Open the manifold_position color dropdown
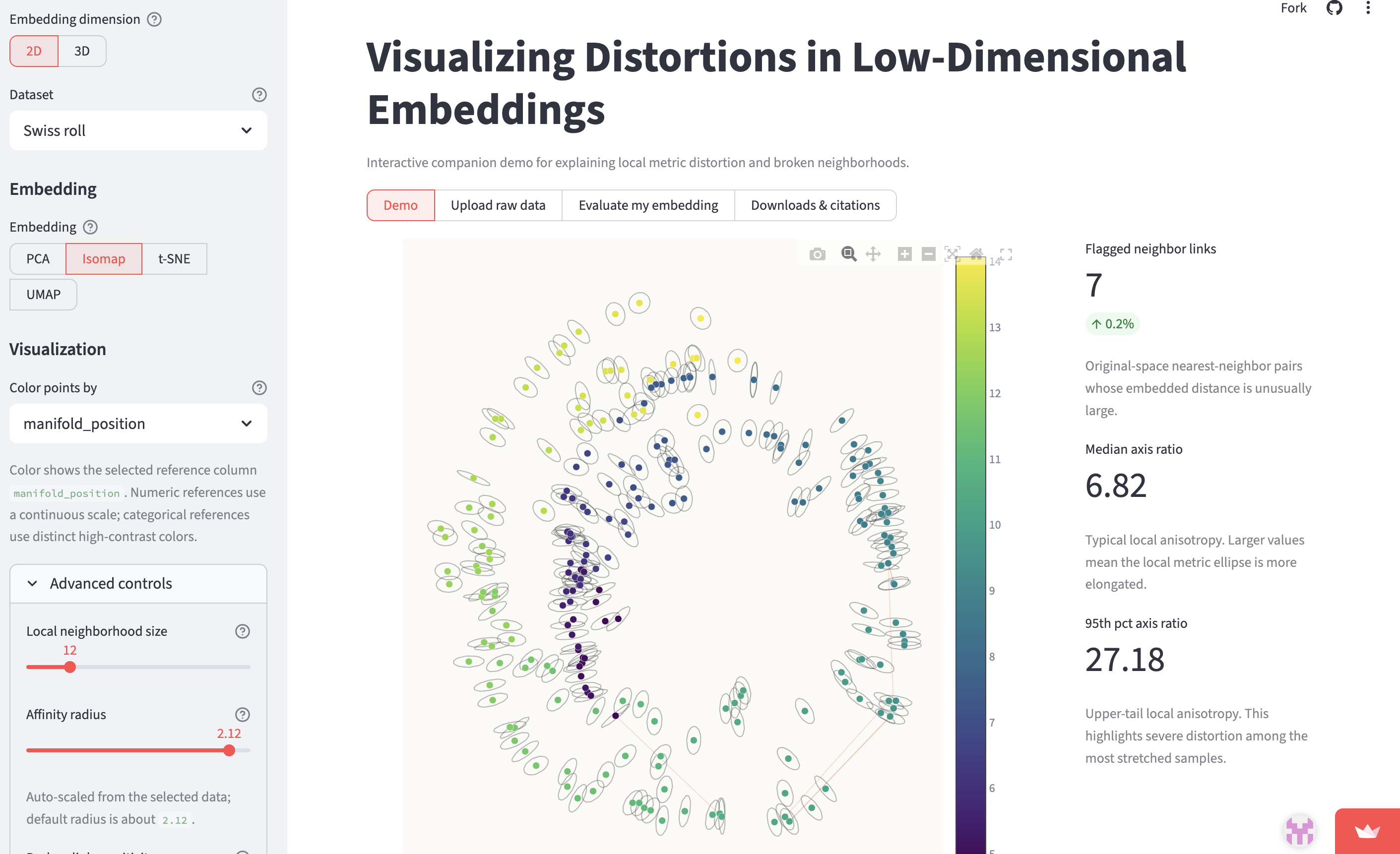Viewport: 1400px width, 854px height. click(x=138, y=424)
